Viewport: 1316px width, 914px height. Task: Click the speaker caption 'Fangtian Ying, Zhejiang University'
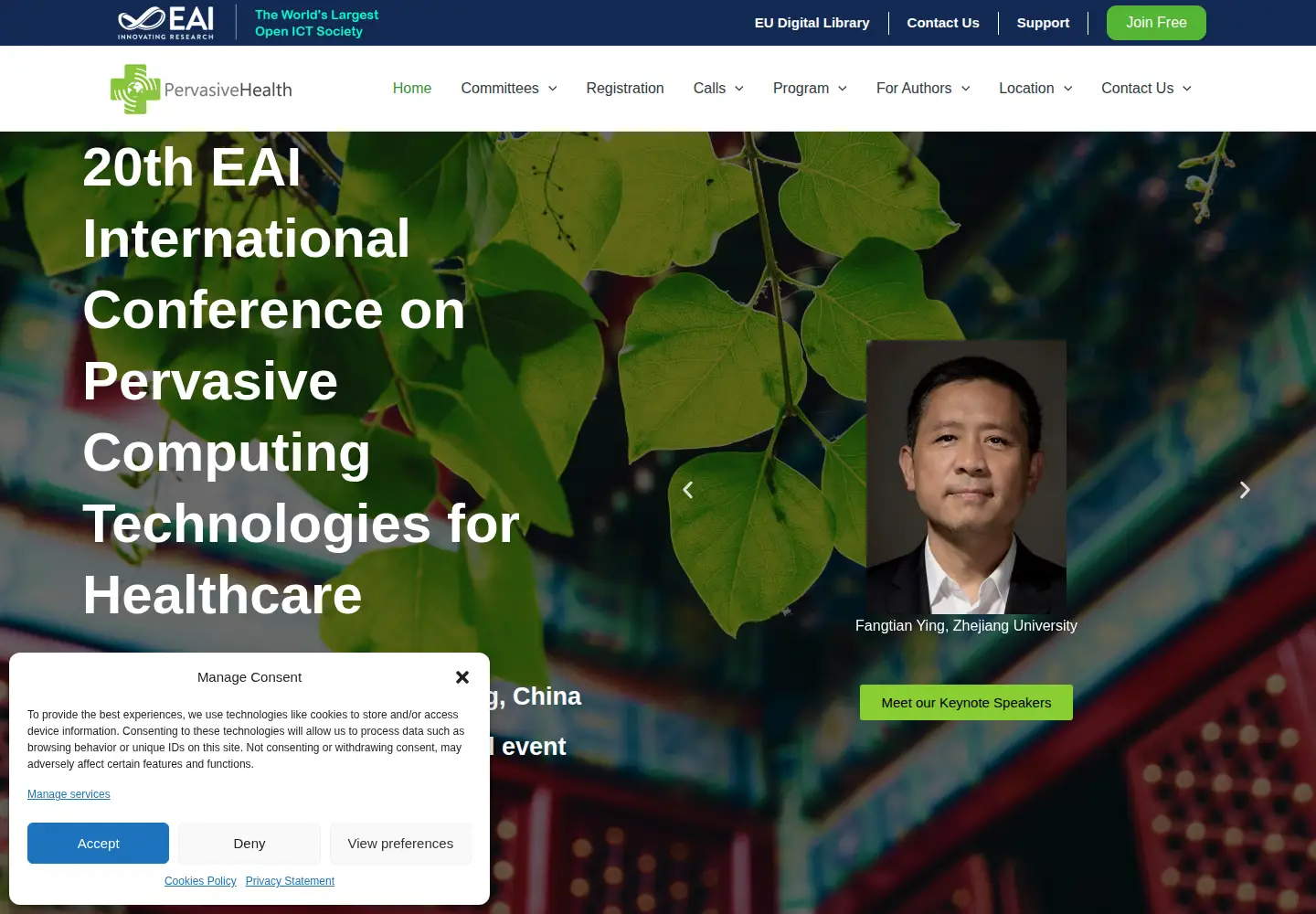(x=966, y=626)
